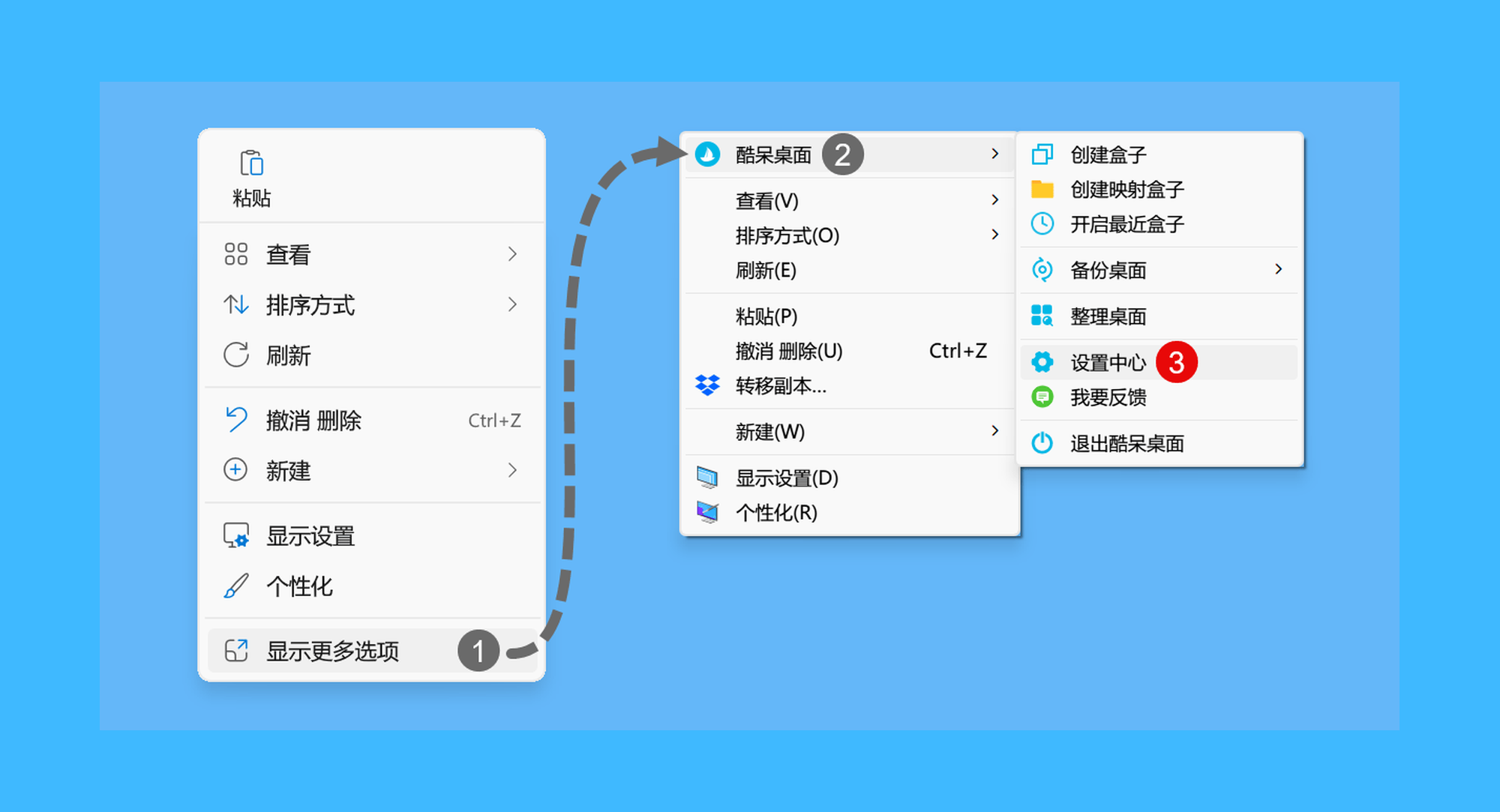Choose 撤消 删除 in left context menu

click(372, 420)
